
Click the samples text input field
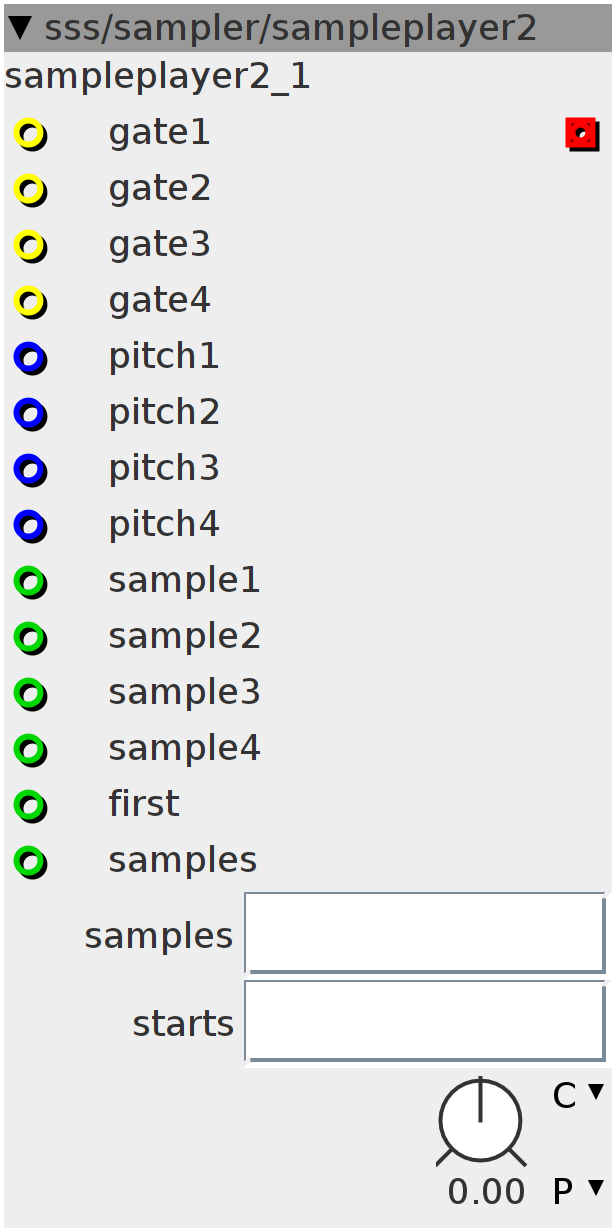[x=425, y=933]
